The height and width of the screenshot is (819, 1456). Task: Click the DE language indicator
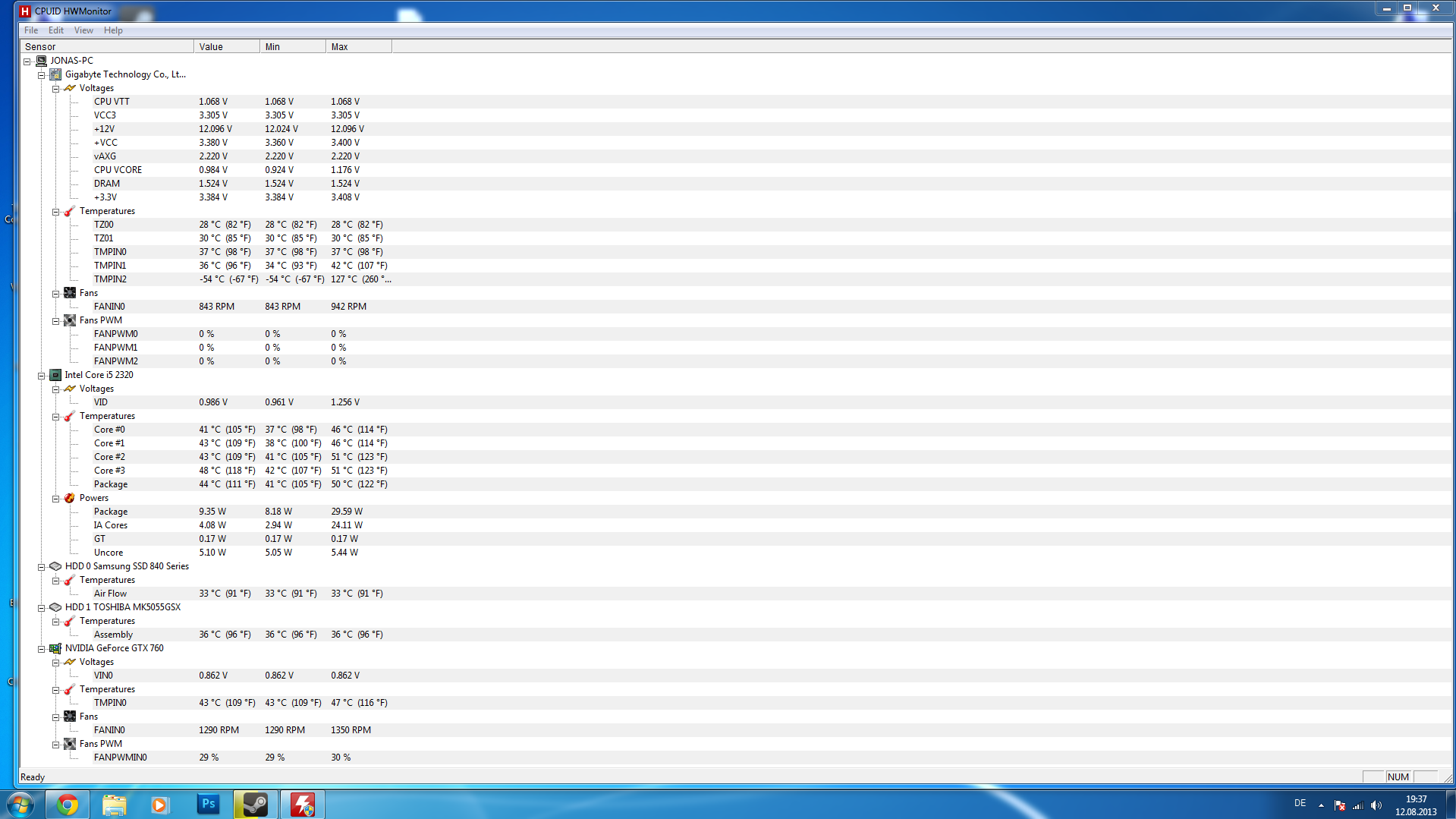point(1300,803)
